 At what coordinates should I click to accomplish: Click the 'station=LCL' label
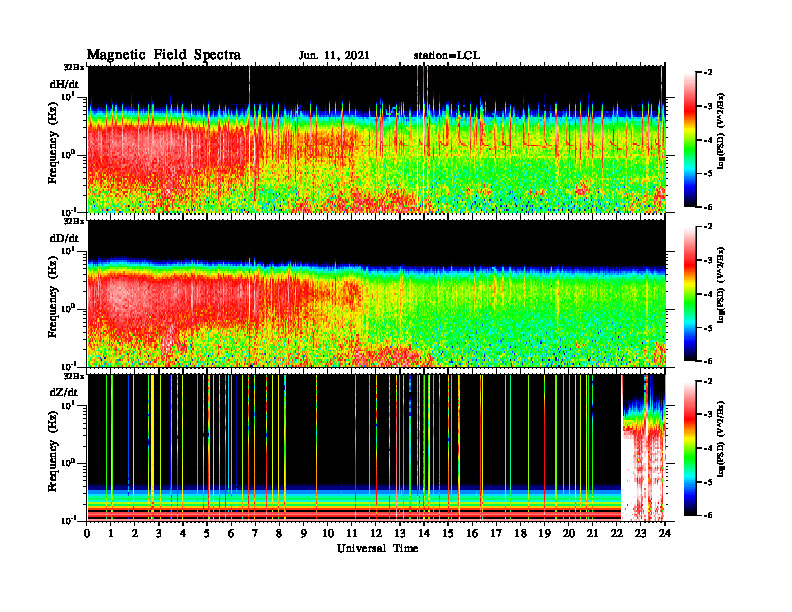coord(447,56)
